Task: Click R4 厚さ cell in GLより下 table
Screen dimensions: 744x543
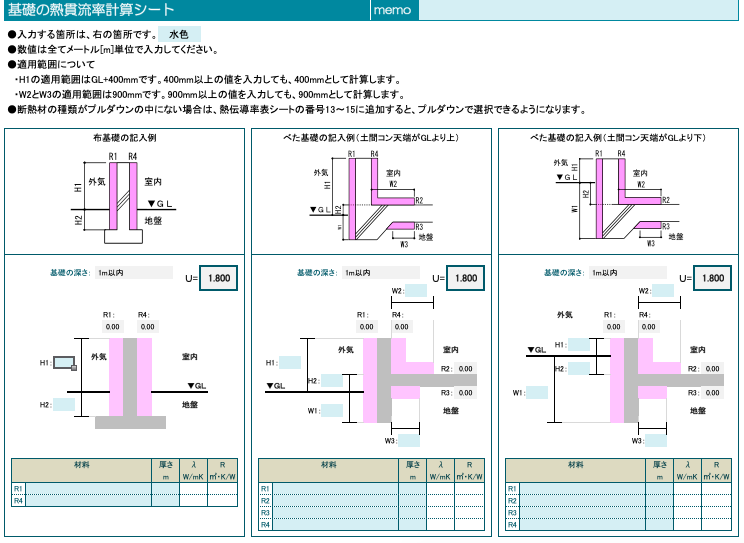Action: [660, 524]
